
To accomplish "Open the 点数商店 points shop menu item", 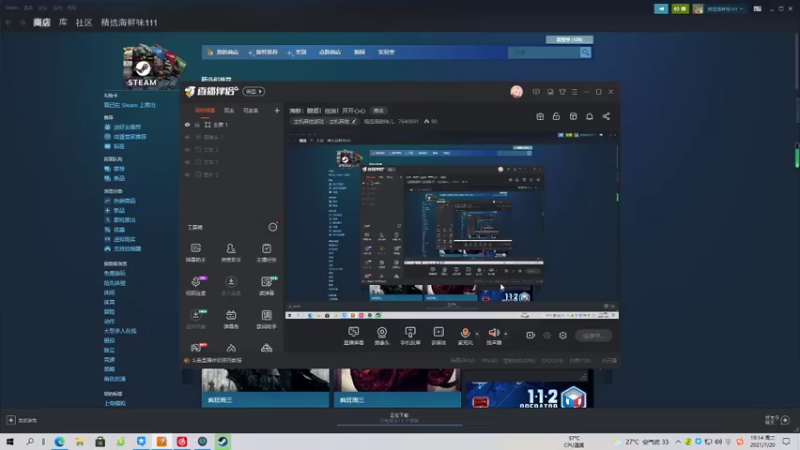I will tap(330, 52).
